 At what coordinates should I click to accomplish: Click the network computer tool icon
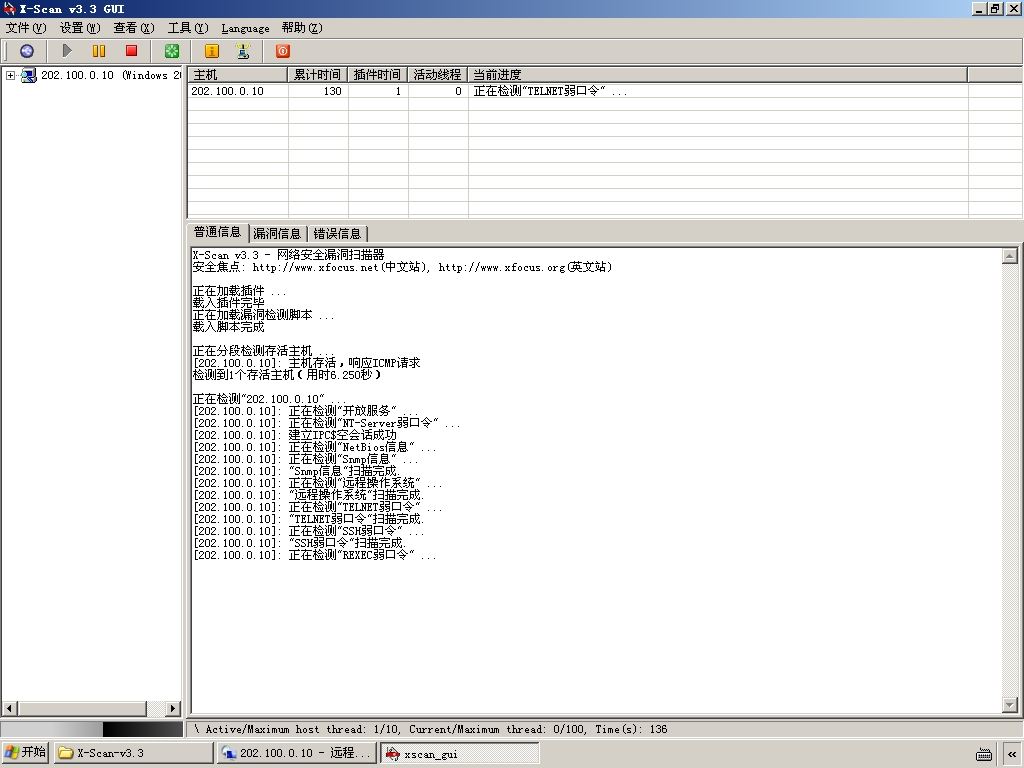(x=243, y=51)
